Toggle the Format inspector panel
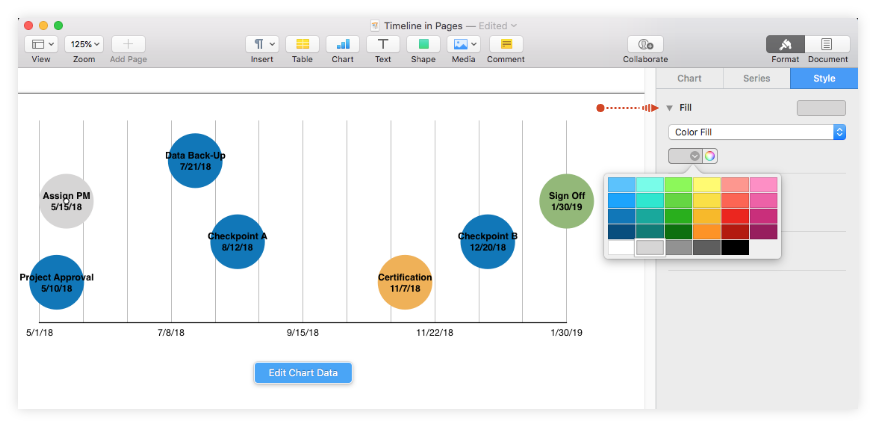Viewport: 876px width, 427px height. [x=786, y=44]
